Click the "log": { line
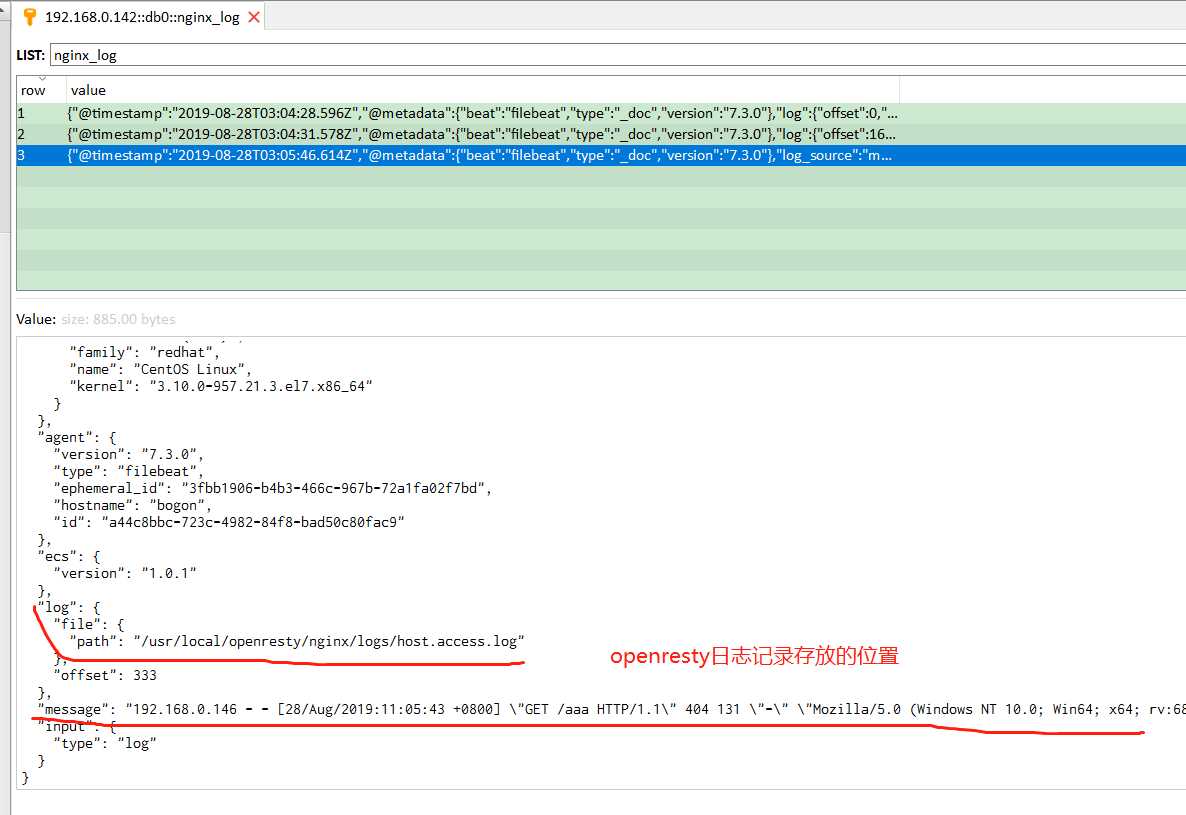Viewport: 1186px width, 815px height. pyautogui.click(x=69, y=608)
